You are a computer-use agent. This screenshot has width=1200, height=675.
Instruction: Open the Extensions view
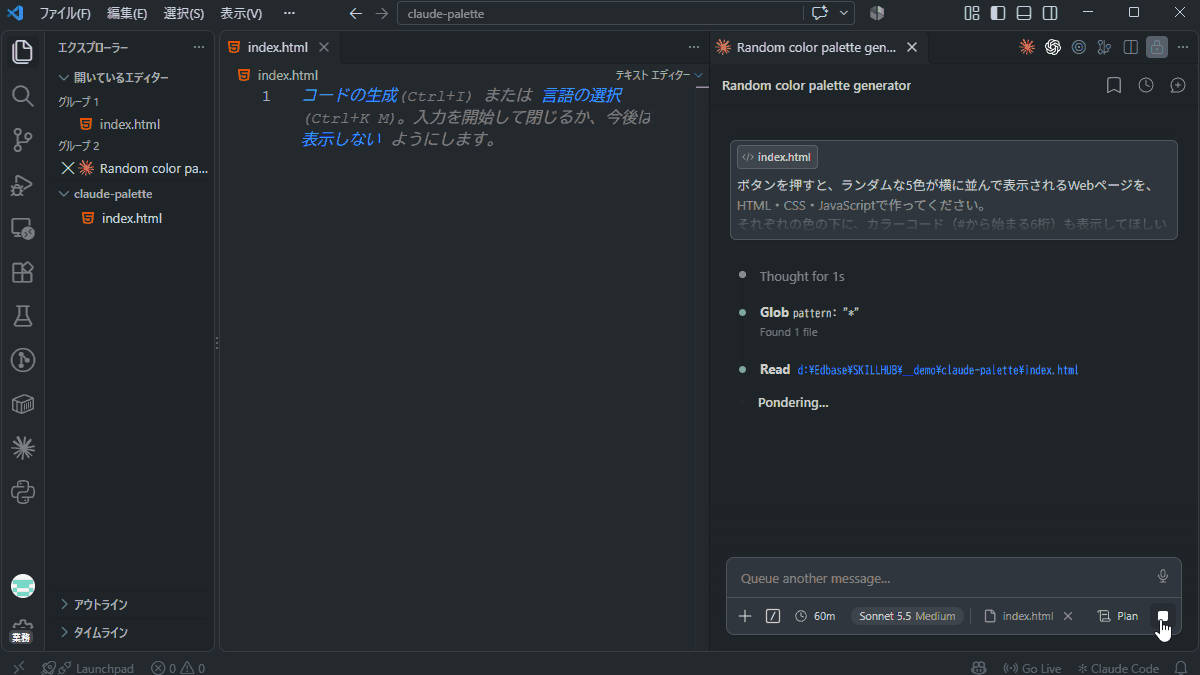point(22,272)
